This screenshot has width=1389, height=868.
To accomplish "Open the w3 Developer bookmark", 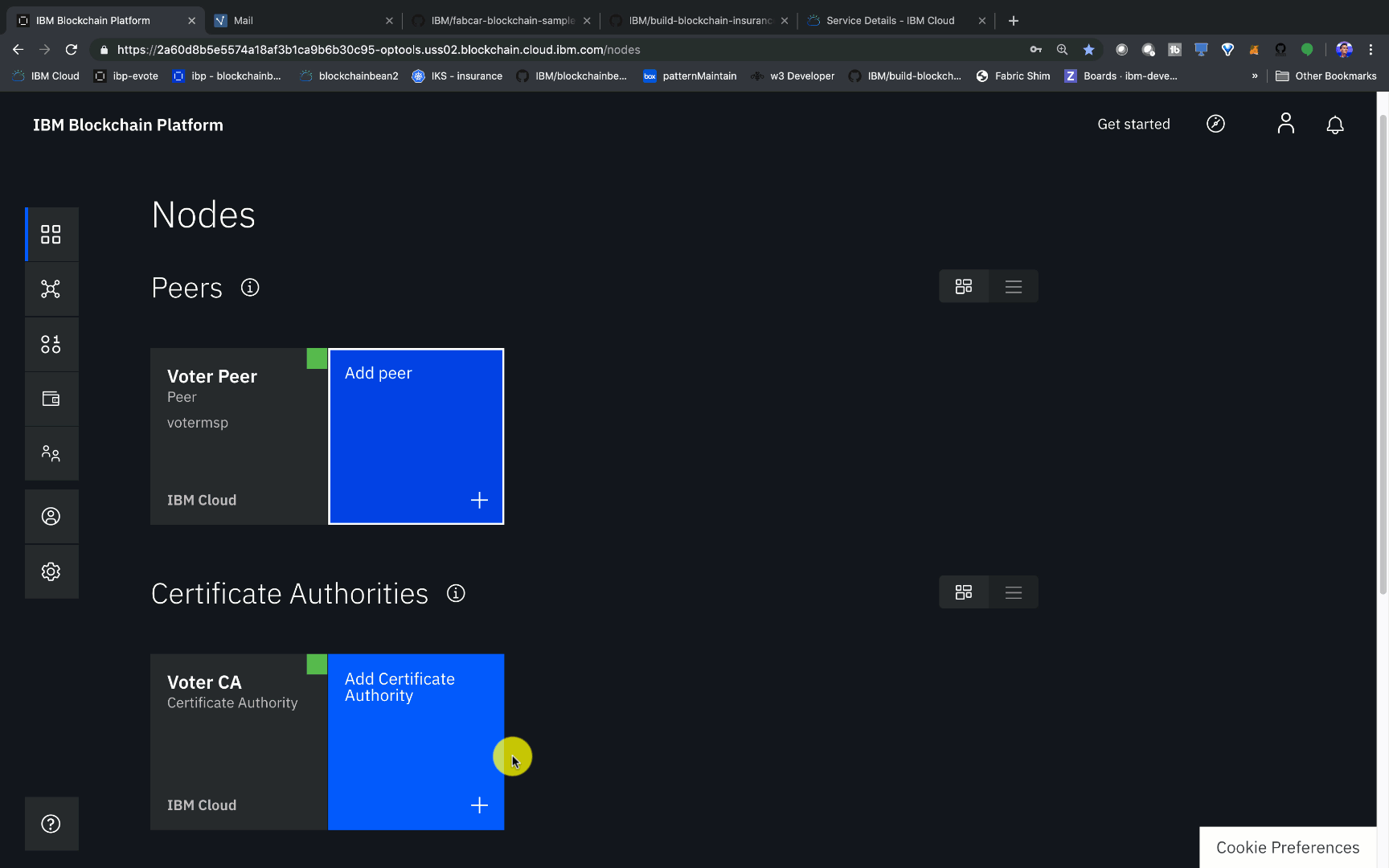I will [x=793, y=76].
